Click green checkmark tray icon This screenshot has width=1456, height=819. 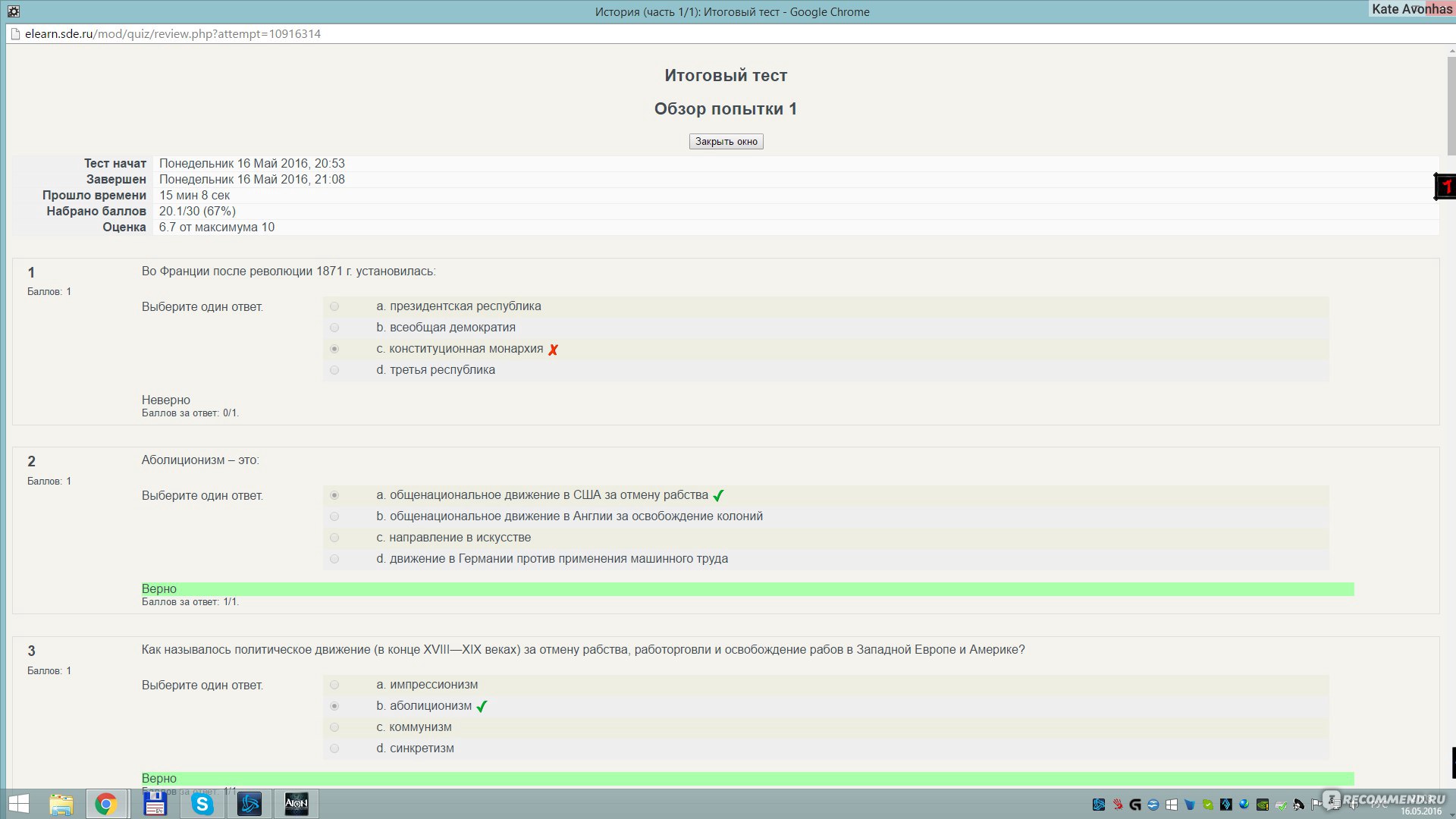[x=1281, y=805]
